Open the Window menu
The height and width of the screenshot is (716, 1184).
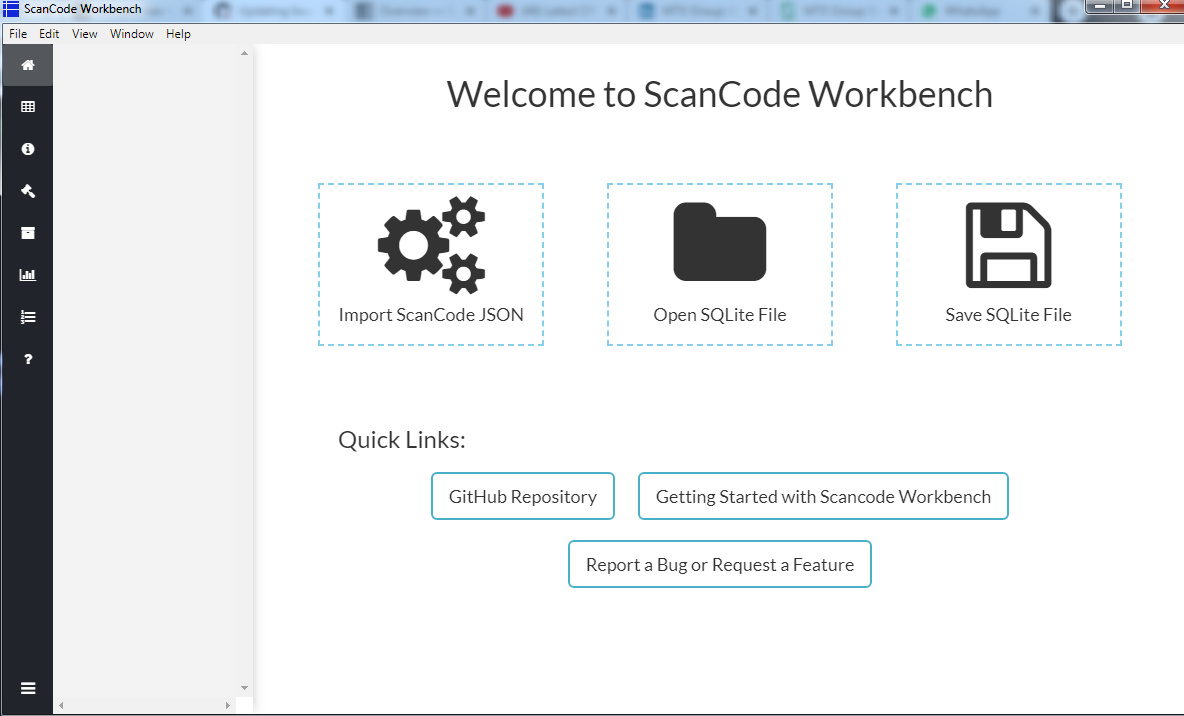pos(131,34)
